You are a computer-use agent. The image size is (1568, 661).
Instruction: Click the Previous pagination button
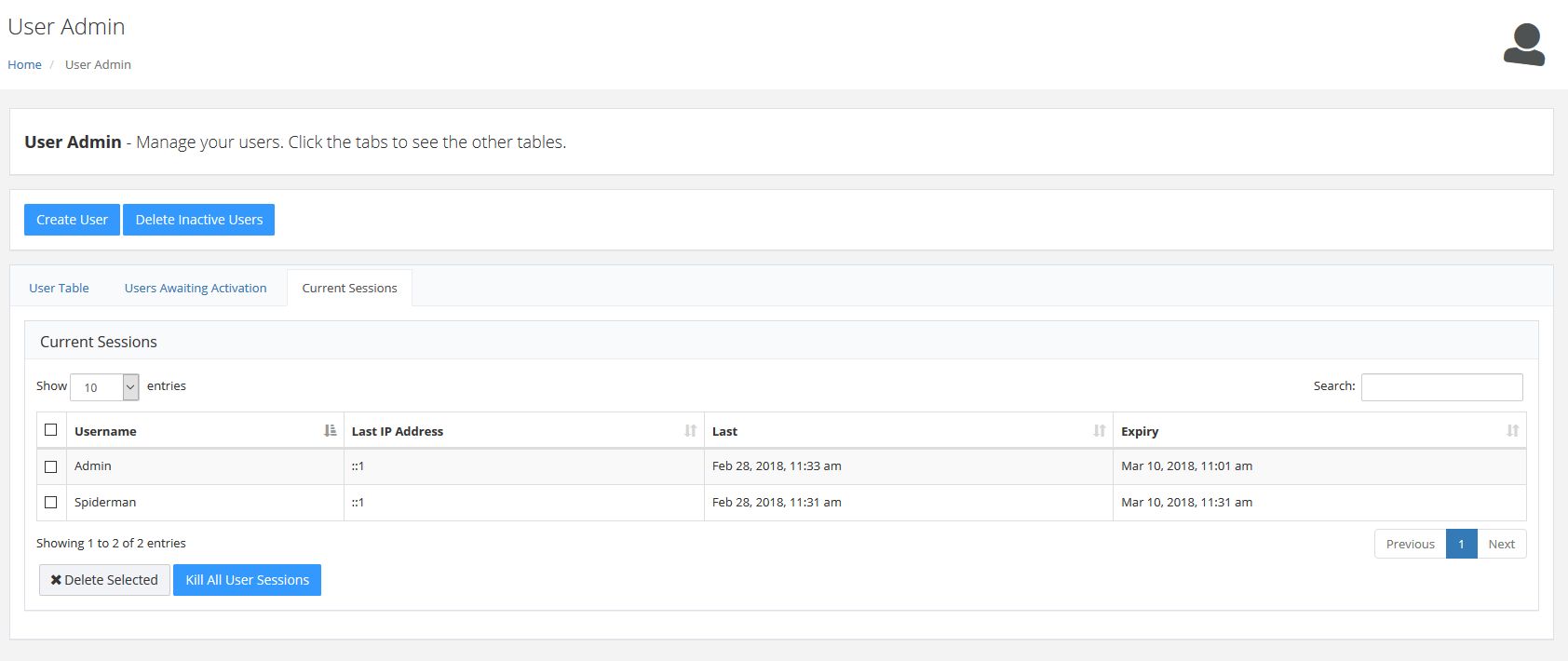point(1410,544)
